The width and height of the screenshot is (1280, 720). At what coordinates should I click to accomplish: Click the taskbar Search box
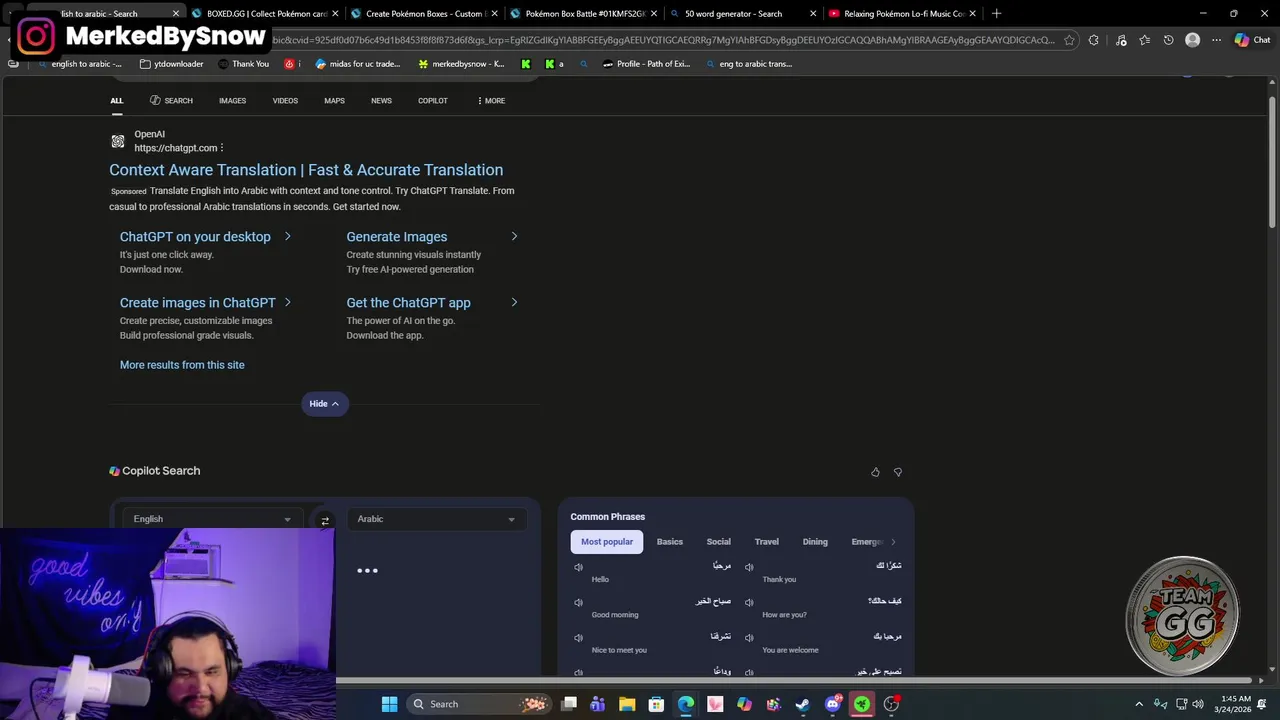click(479, 704)
